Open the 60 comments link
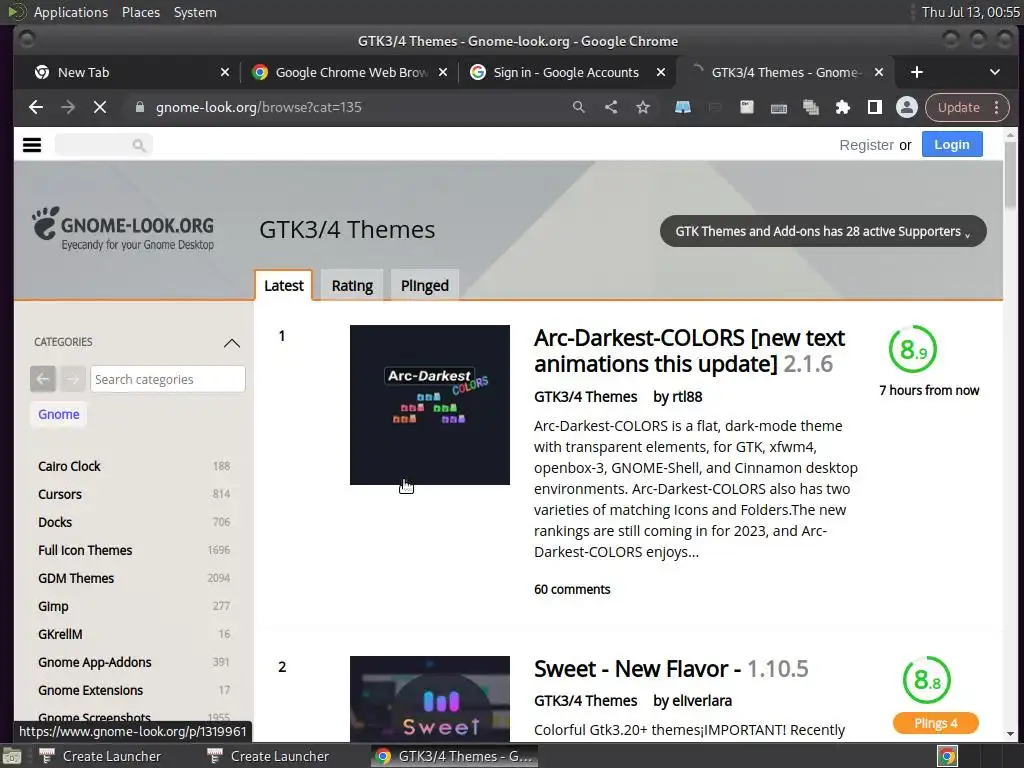Screen dimensions: 1024x768 (572, 590)
